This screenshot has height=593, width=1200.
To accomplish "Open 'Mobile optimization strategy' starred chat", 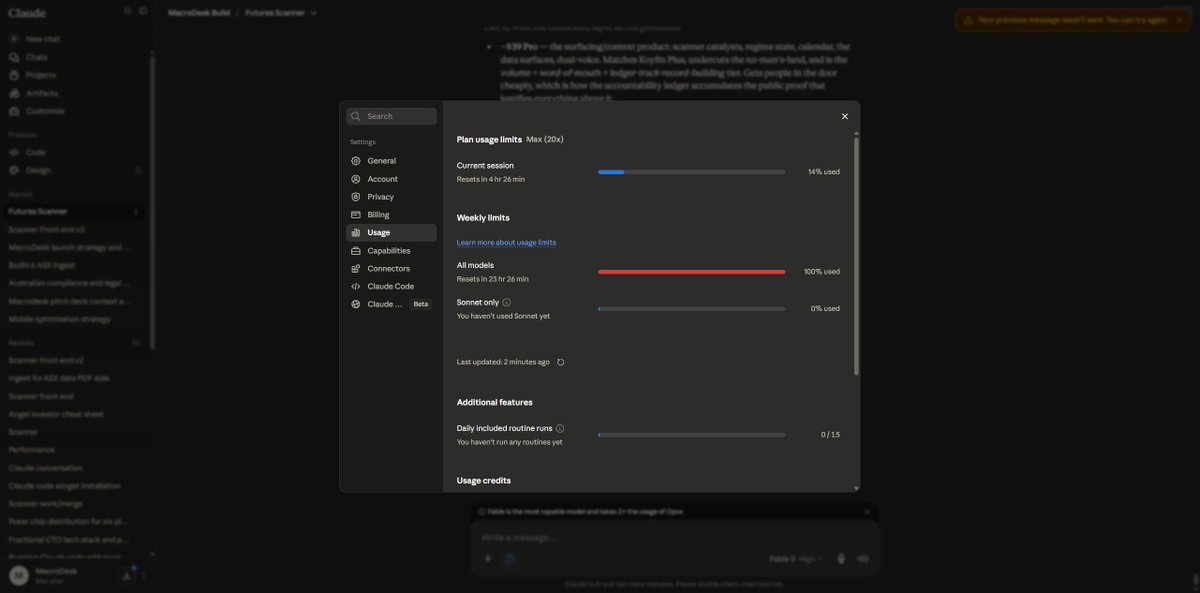I will click(x=75, y=319).
